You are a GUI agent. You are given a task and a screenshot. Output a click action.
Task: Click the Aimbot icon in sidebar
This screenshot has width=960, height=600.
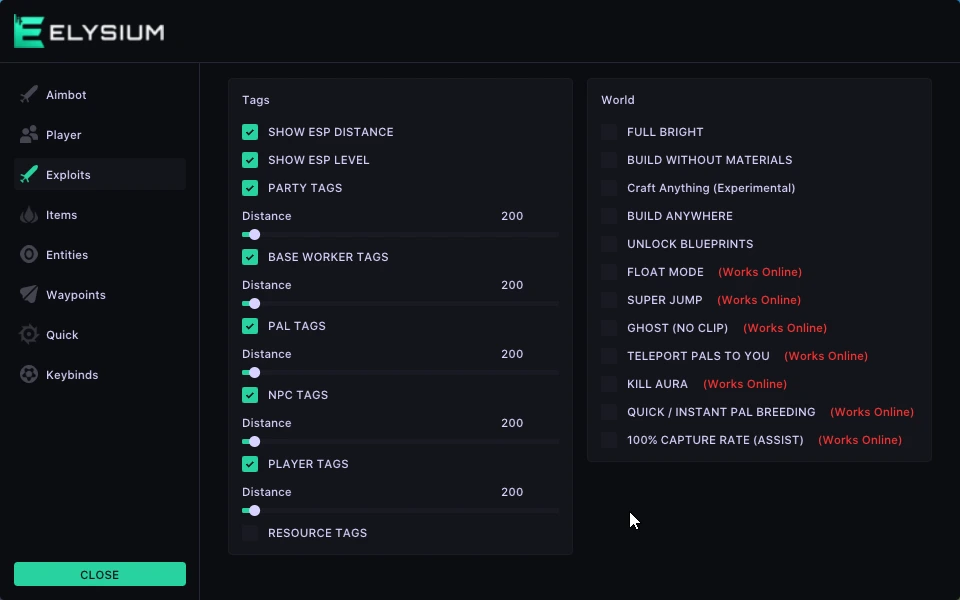point(29,95)
